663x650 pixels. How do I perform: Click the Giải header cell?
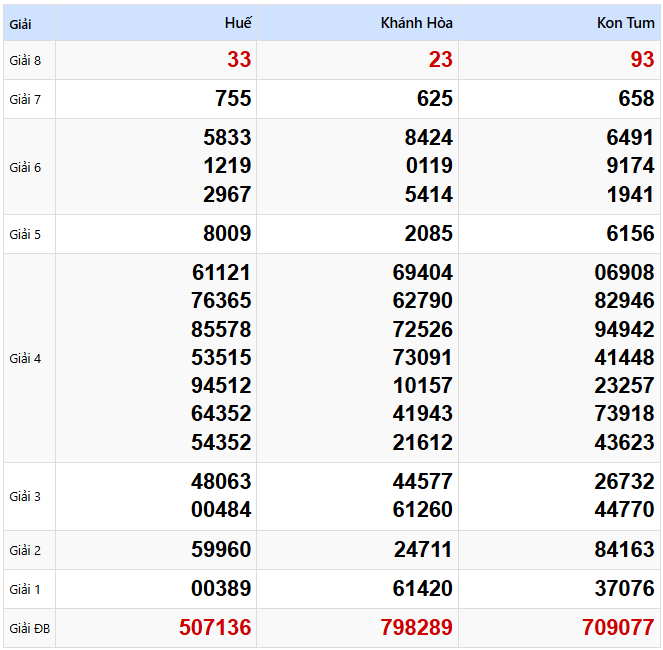point(21,23)
